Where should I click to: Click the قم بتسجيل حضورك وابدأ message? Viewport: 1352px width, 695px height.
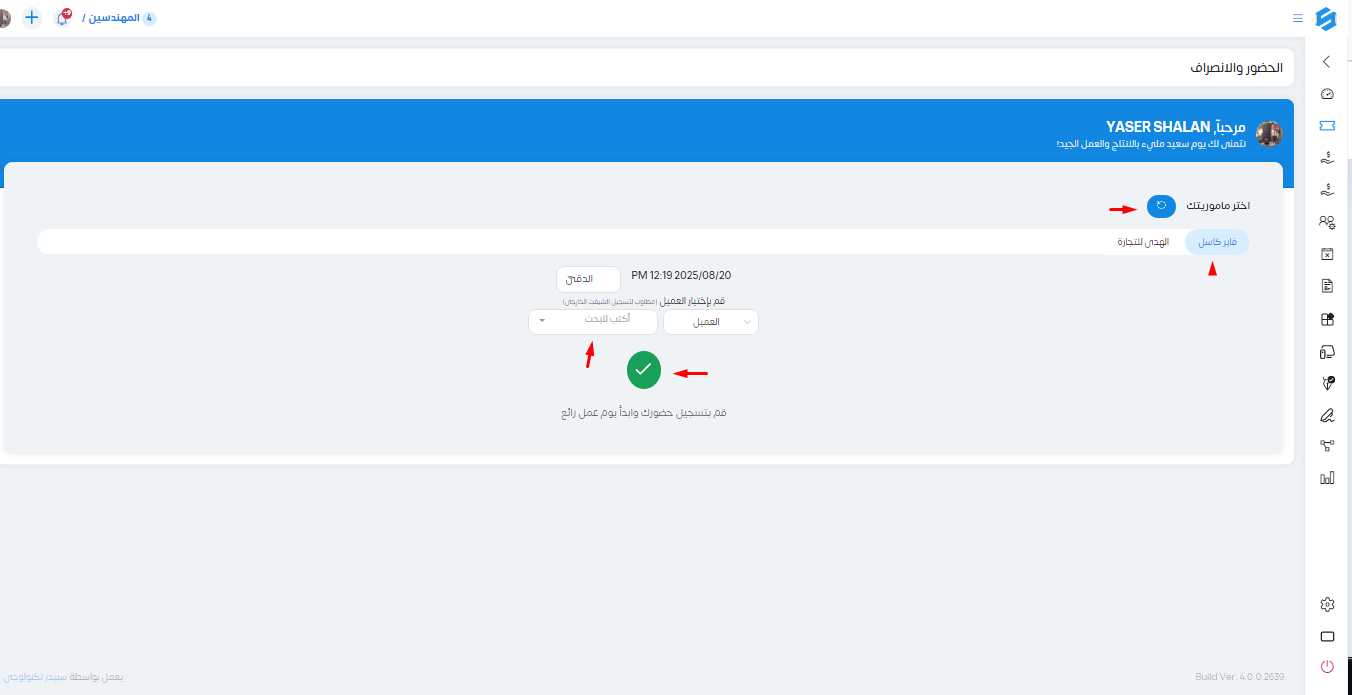(644, 412)
